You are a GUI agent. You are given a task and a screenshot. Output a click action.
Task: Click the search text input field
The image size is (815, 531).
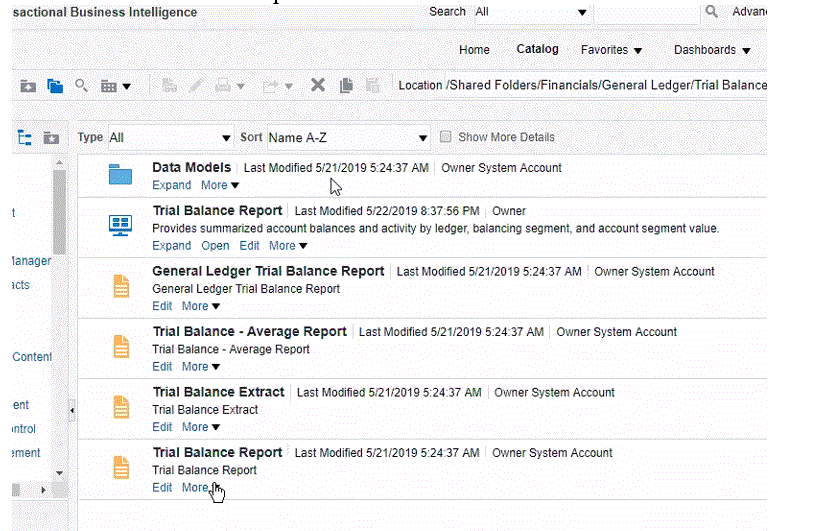click(645, 12)
